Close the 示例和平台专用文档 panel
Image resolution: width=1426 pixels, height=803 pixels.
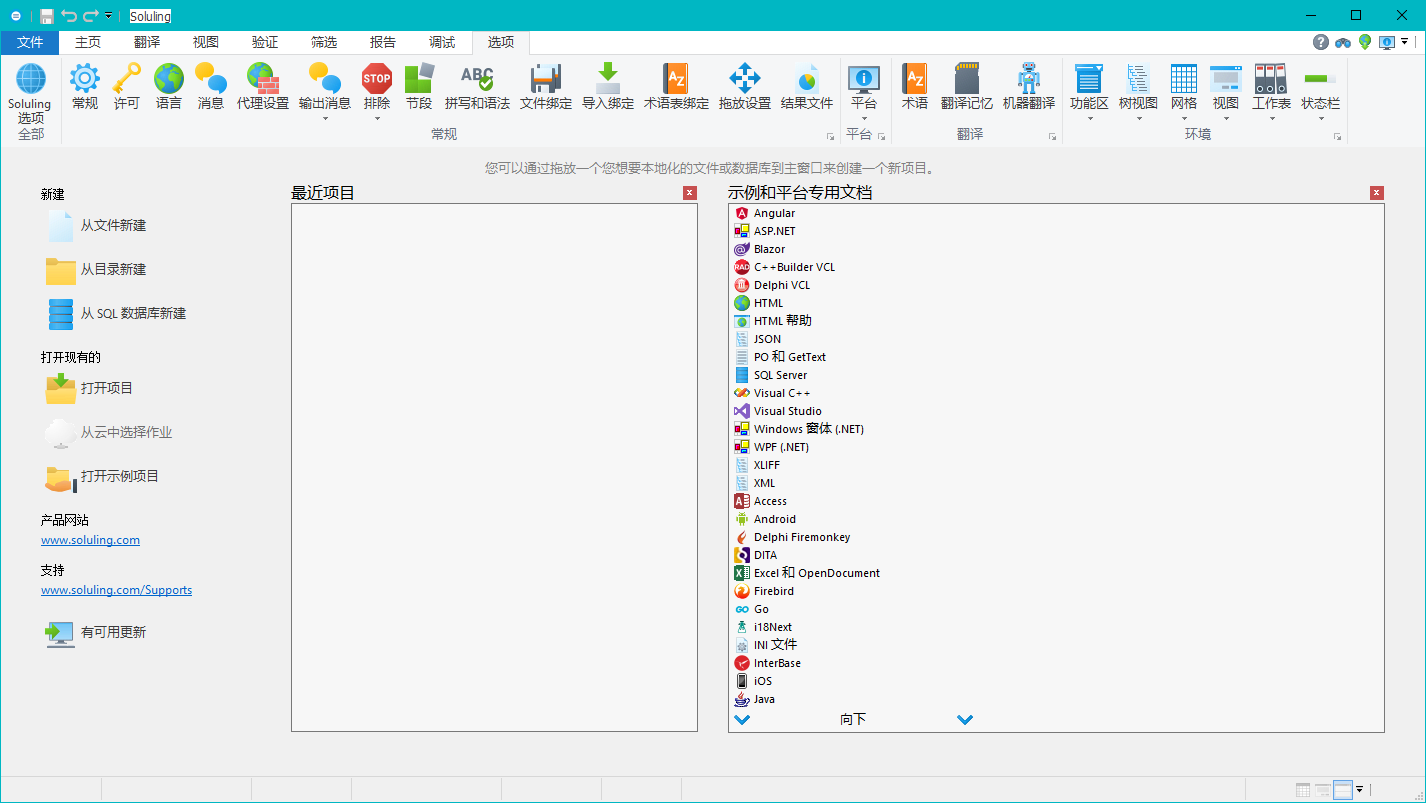[x=1377, y=193]
